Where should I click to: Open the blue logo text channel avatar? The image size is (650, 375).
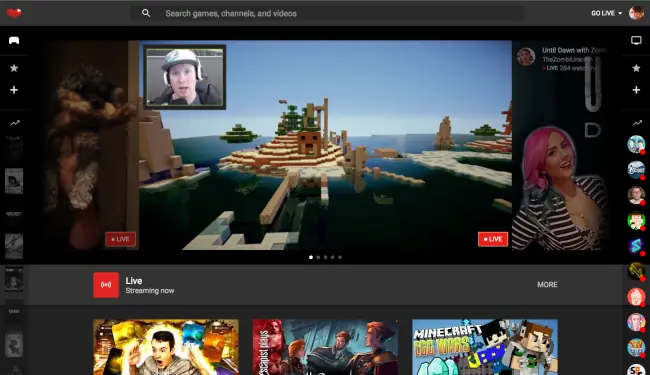point(636,169)
